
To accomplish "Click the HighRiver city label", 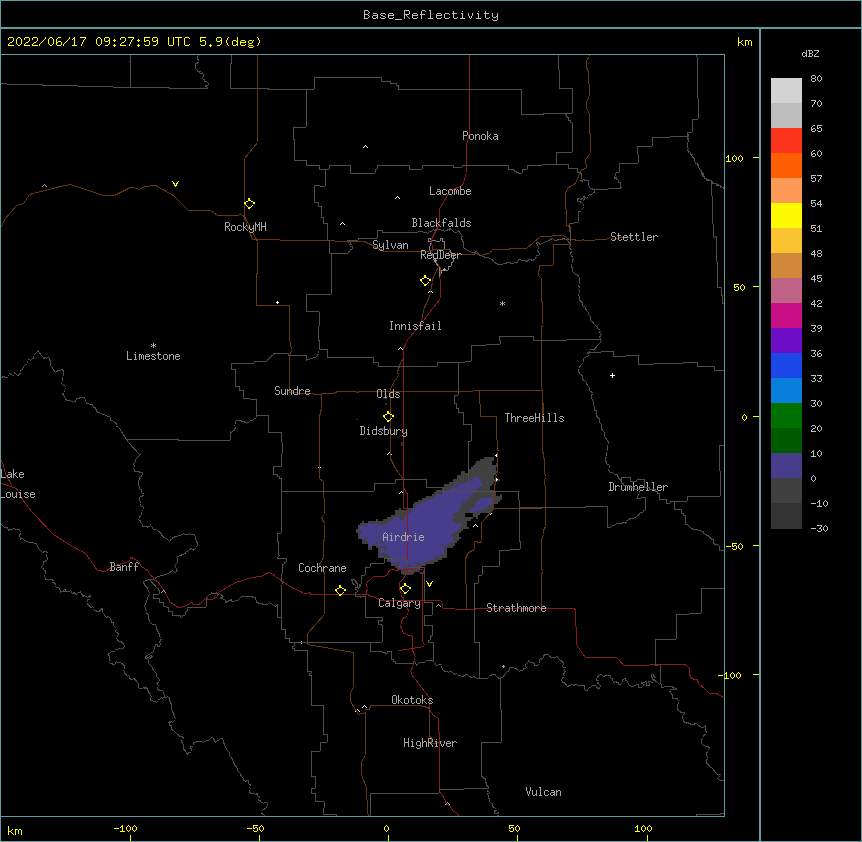I will tap(430, 743).
